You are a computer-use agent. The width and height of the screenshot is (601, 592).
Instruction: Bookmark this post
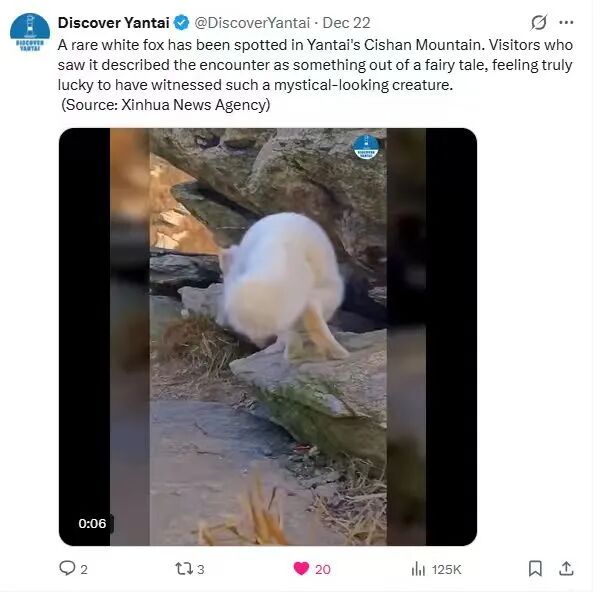535,568
